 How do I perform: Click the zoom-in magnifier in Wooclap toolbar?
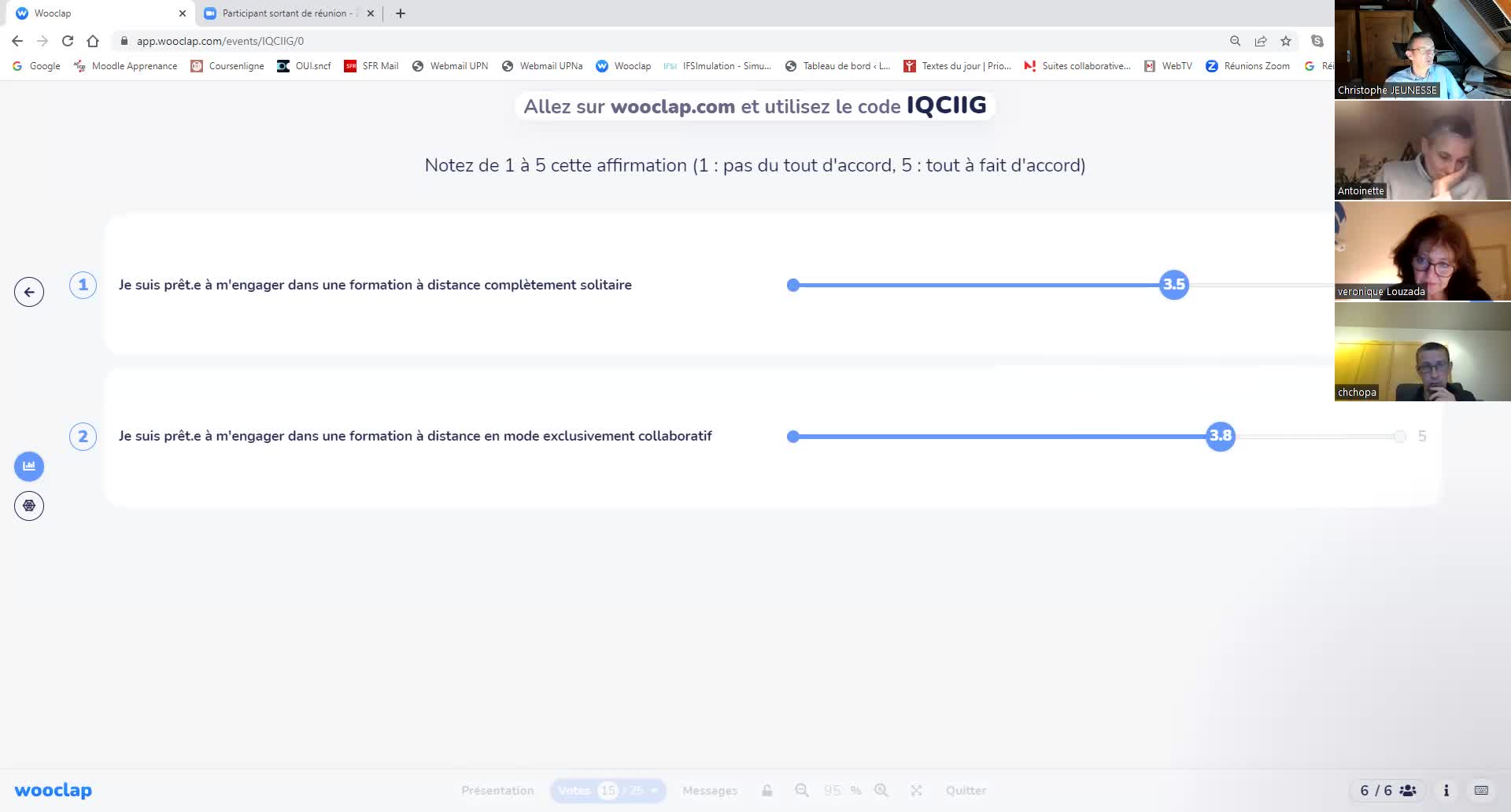(881, 790)
